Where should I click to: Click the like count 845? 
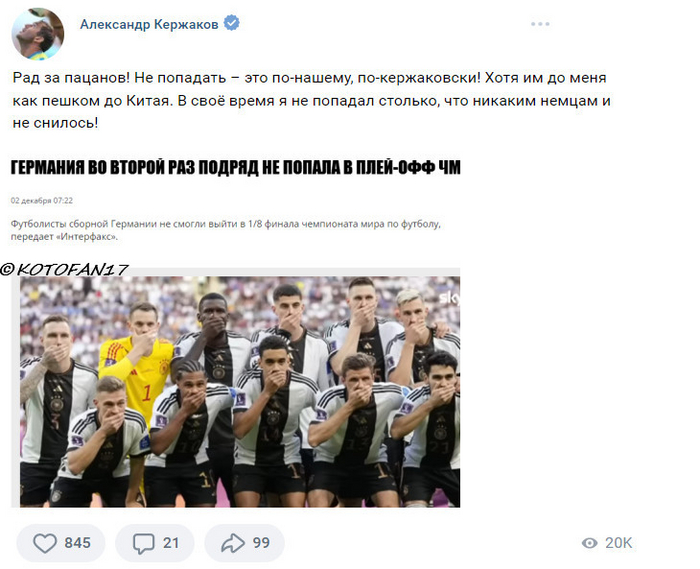tap(77, 543)
